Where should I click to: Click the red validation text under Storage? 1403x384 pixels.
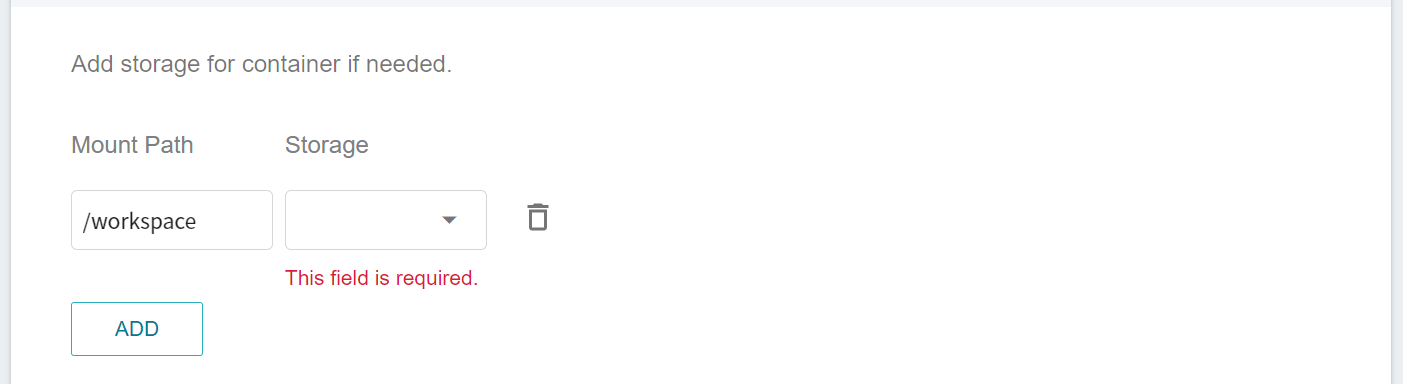coord(382,278)
